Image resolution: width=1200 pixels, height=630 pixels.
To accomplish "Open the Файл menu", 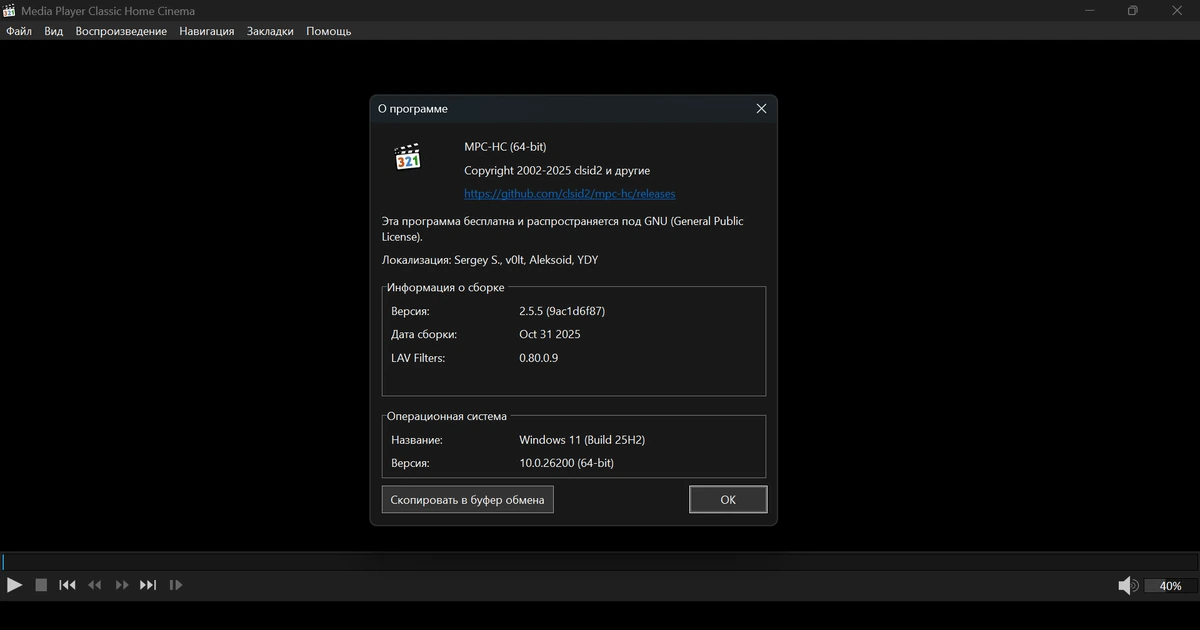I will click(19, 31).
